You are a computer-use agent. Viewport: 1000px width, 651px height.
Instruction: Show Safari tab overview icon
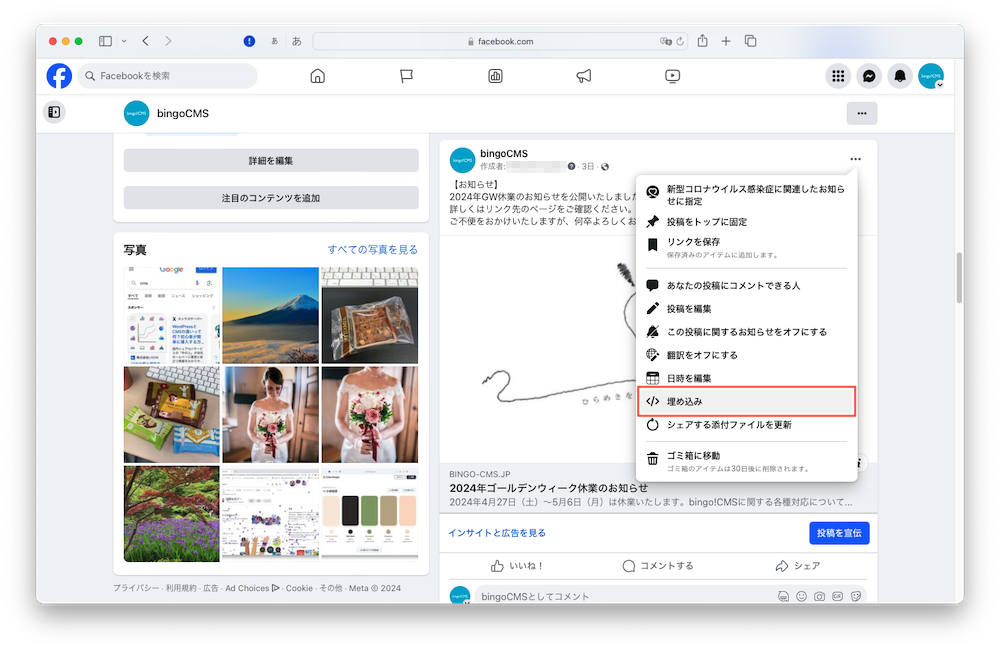(x=751, y=41)
